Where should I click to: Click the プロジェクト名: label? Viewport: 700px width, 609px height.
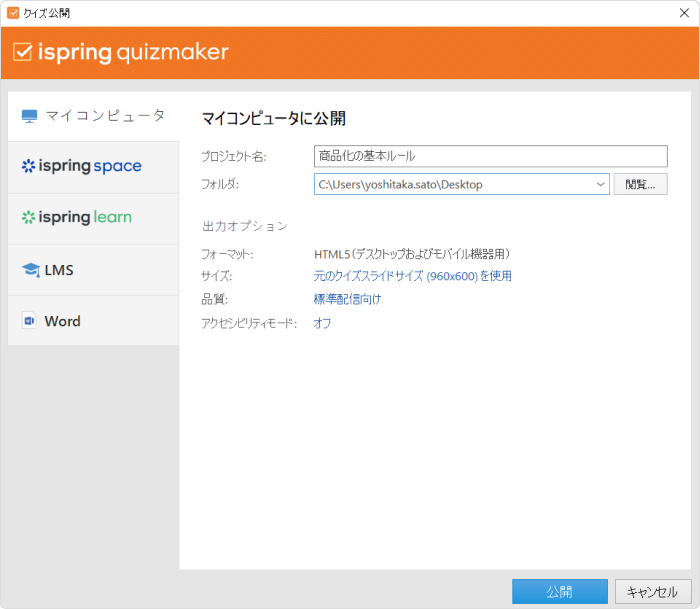[x=234, y=156]
